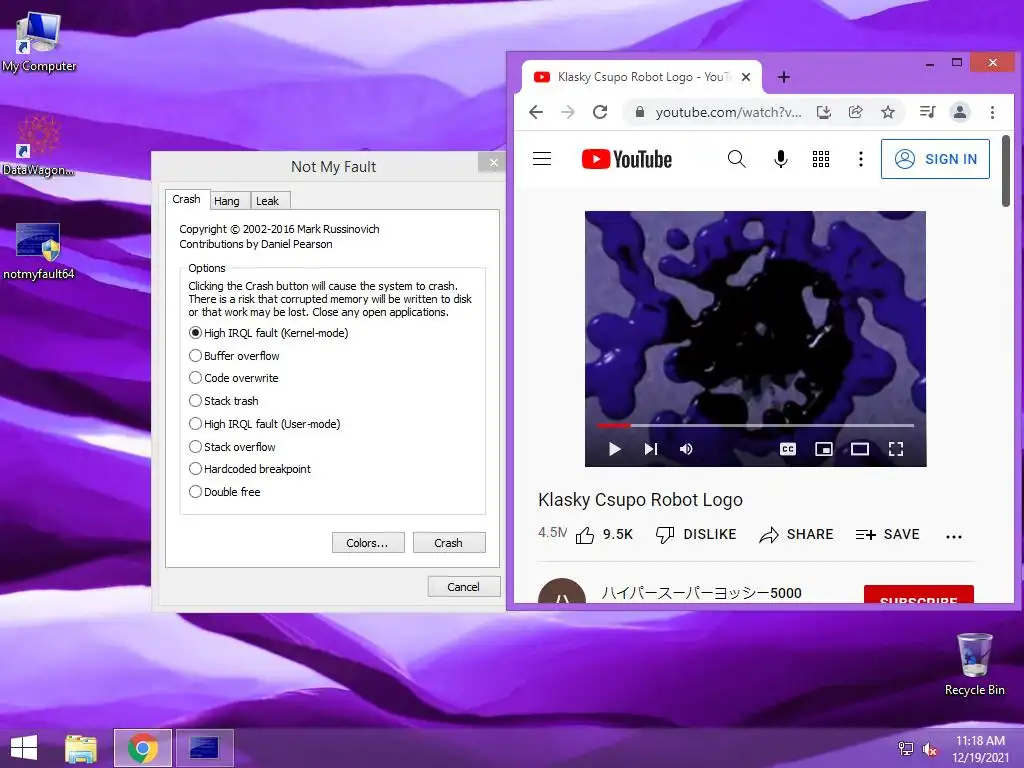Switch to the Crash tab
Image resolution: width=1024 pixels, height=768 pixels.
click(187, 199)
